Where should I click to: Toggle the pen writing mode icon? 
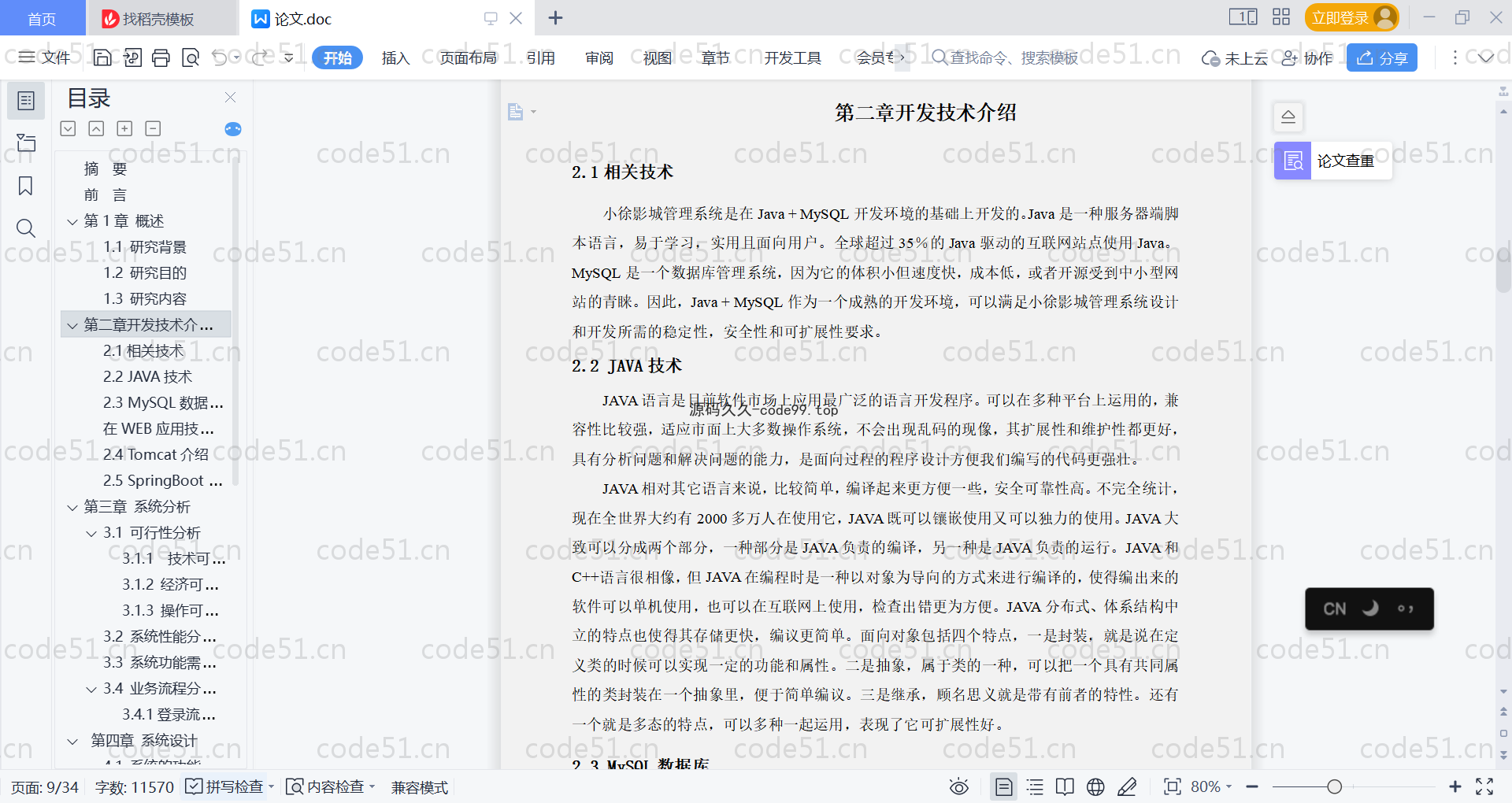1127,786
